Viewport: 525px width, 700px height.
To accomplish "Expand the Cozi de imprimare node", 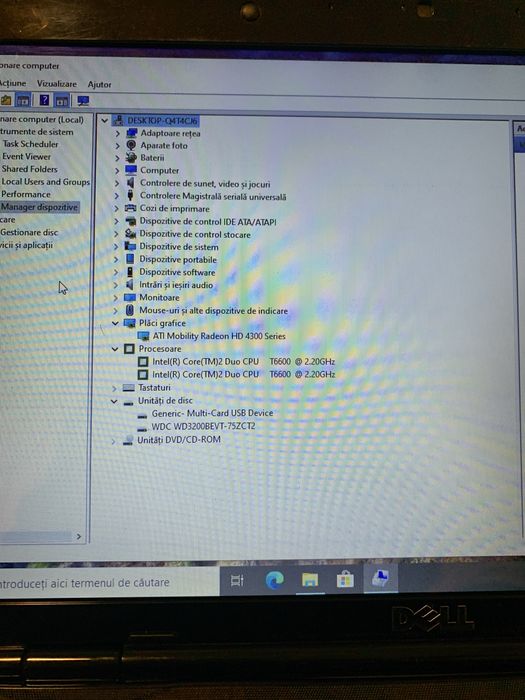I will 117,208.
